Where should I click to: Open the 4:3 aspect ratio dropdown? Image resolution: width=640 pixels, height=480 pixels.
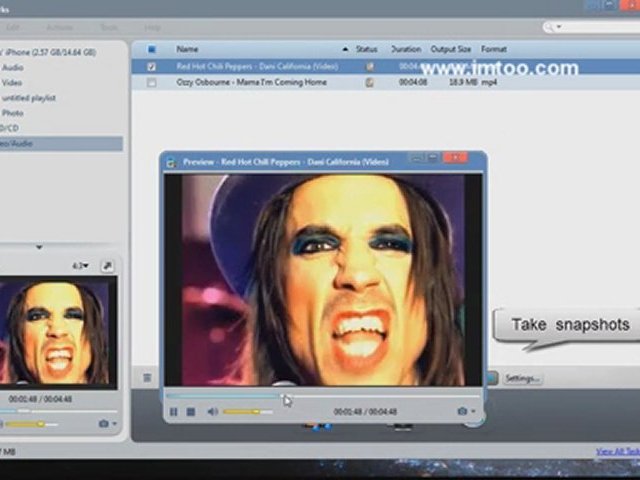point(79,266)
